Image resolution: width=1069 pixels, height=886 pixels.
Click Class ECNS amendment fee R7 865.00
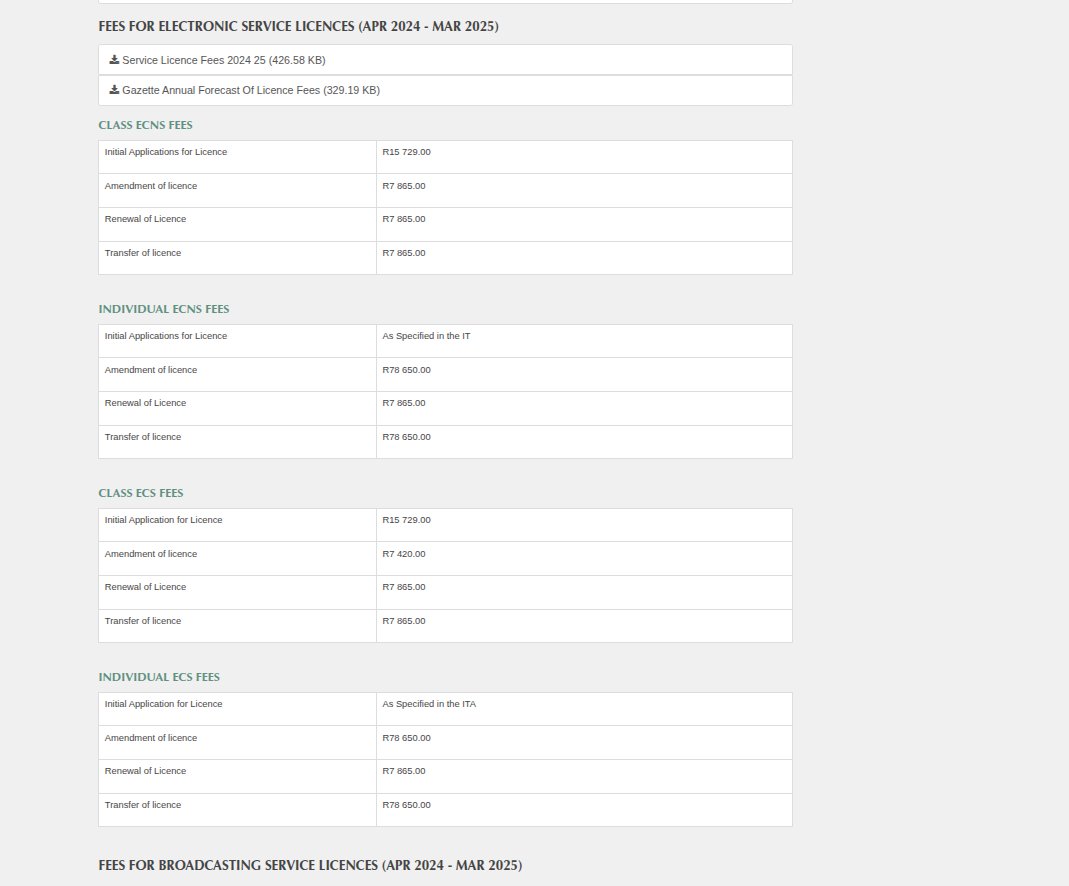pyautogui.click(x=404, y=186)
